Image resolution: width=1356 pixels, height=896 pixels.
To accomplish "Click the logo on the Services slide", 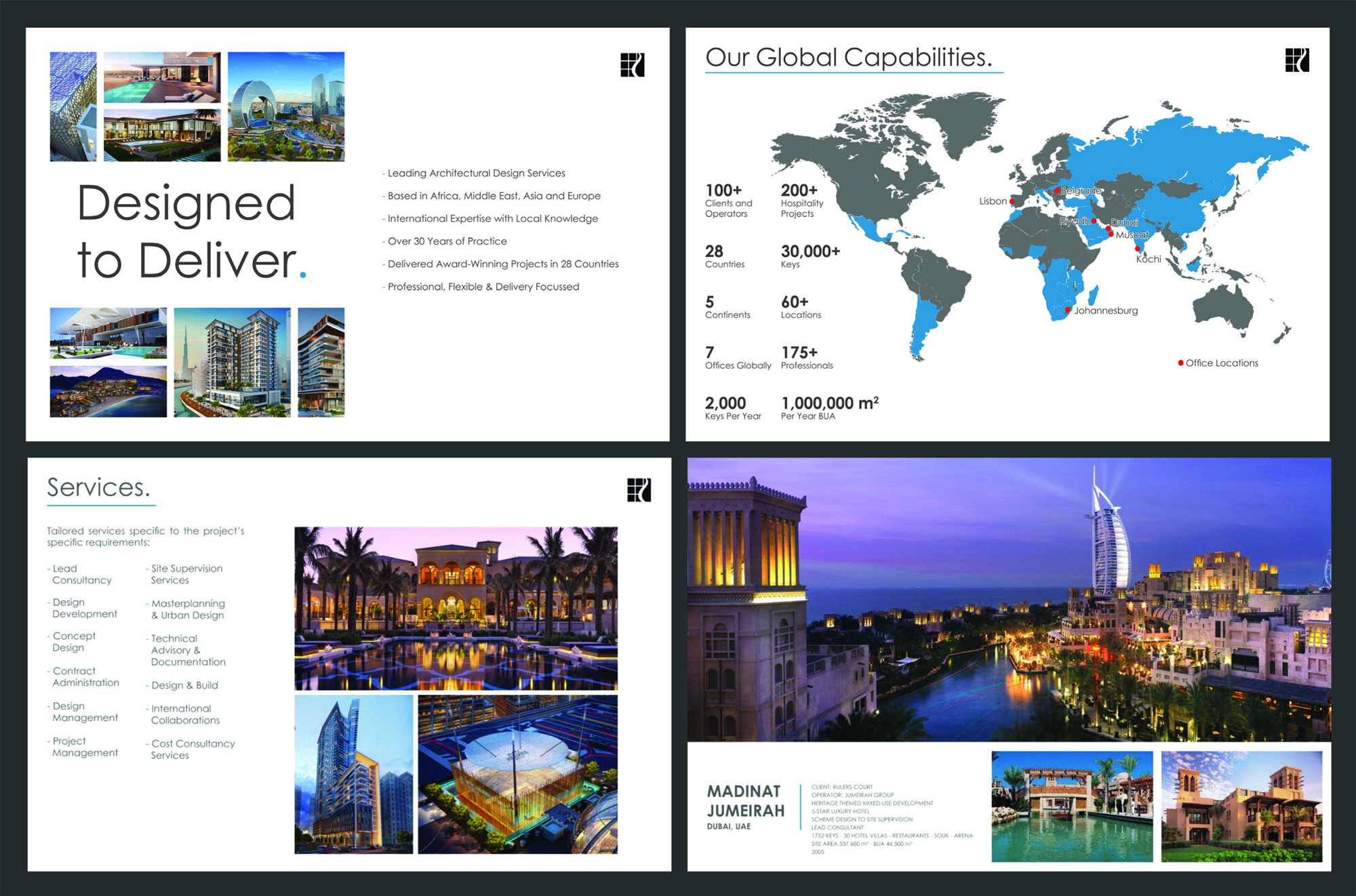I will tap(639, 489).
